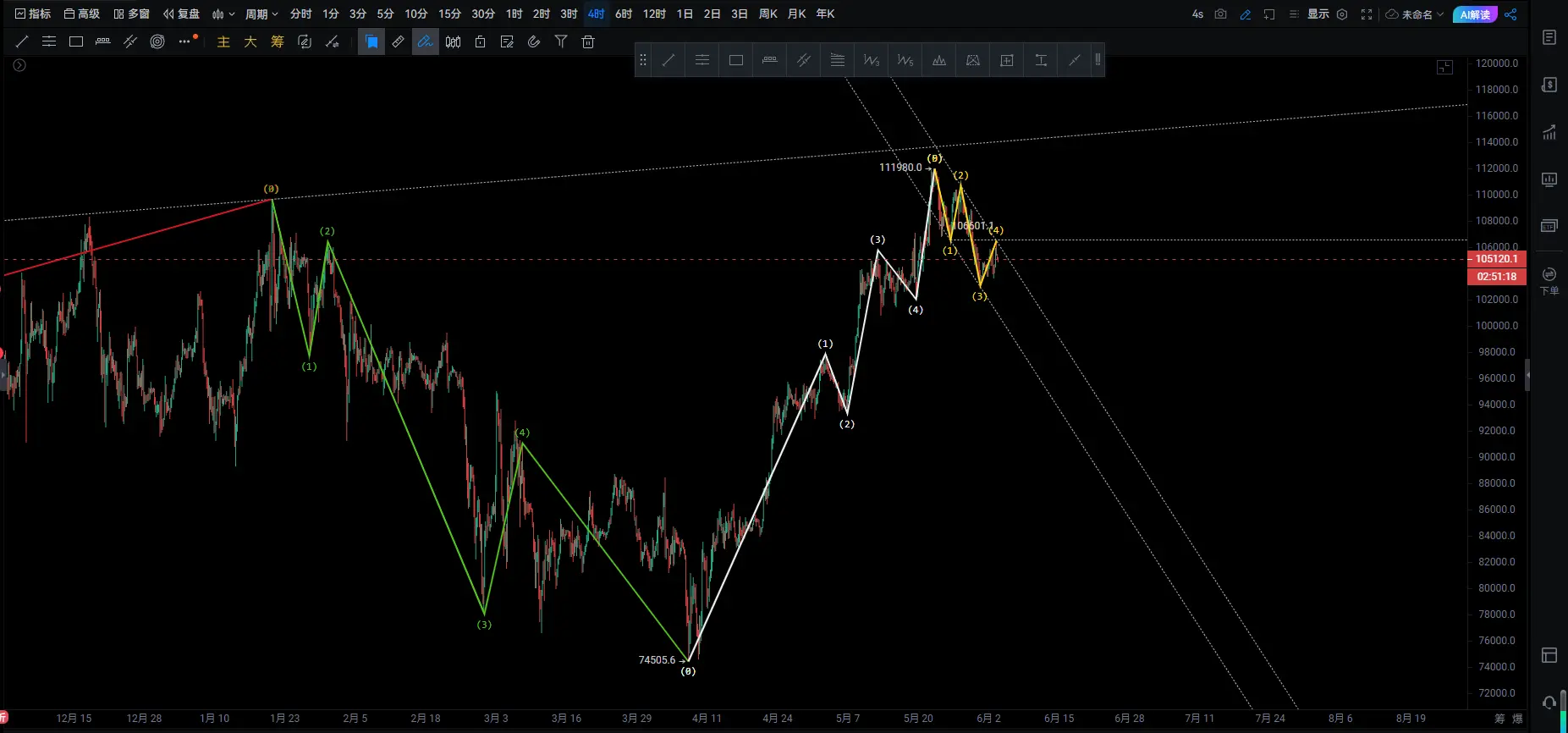Image resolution: width=1568 pixels, height=733 pixels.
Task: Click the 4s refresh interval label
Action: point(1197,14)
